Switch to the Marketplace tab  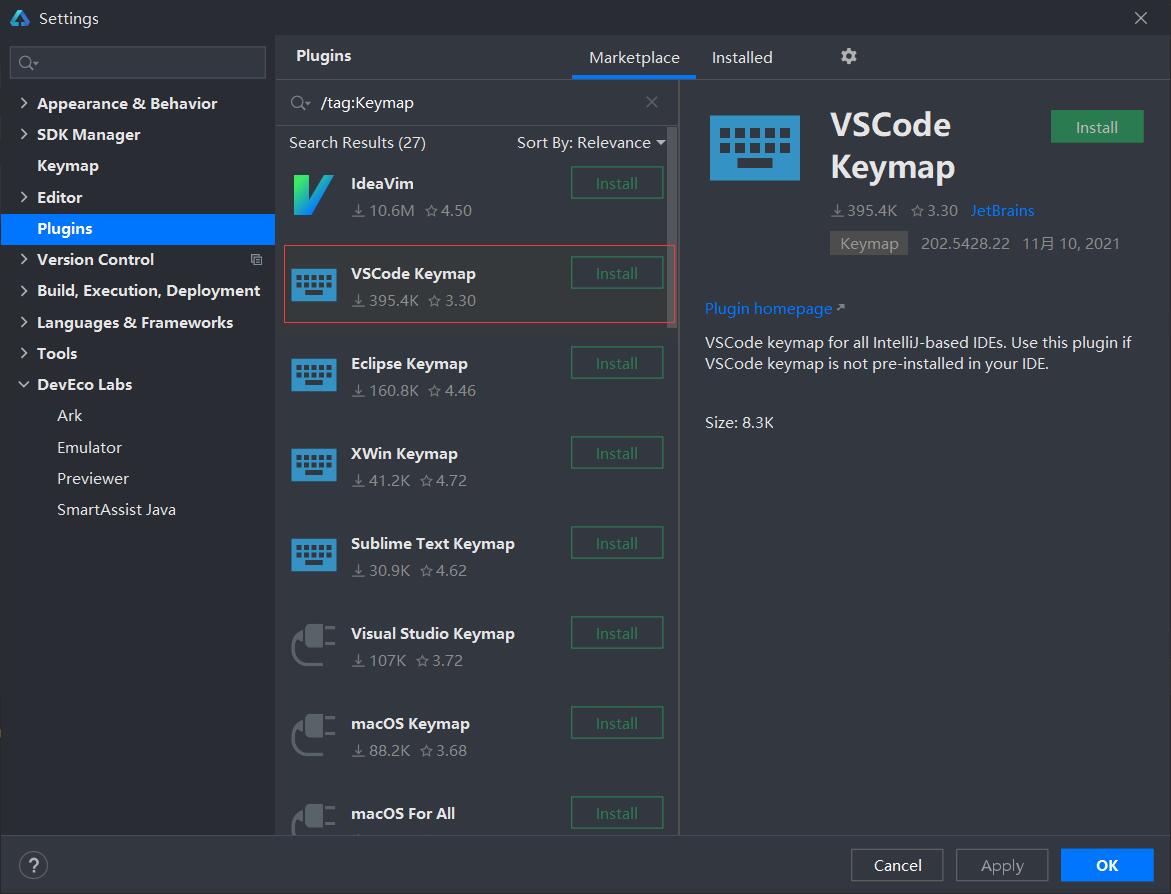pos(634,58)
